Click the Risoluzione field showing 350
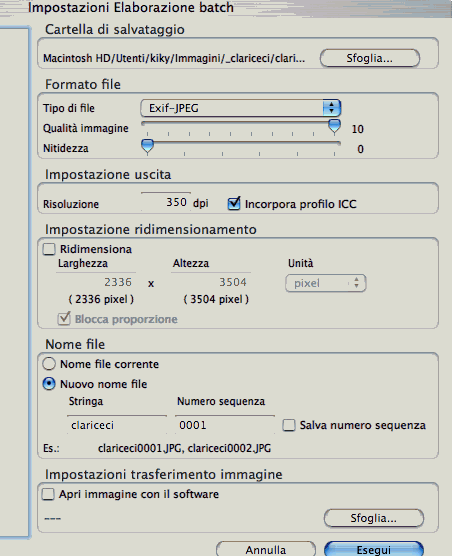This screenshot has width=452, height=556. point(166,202)
